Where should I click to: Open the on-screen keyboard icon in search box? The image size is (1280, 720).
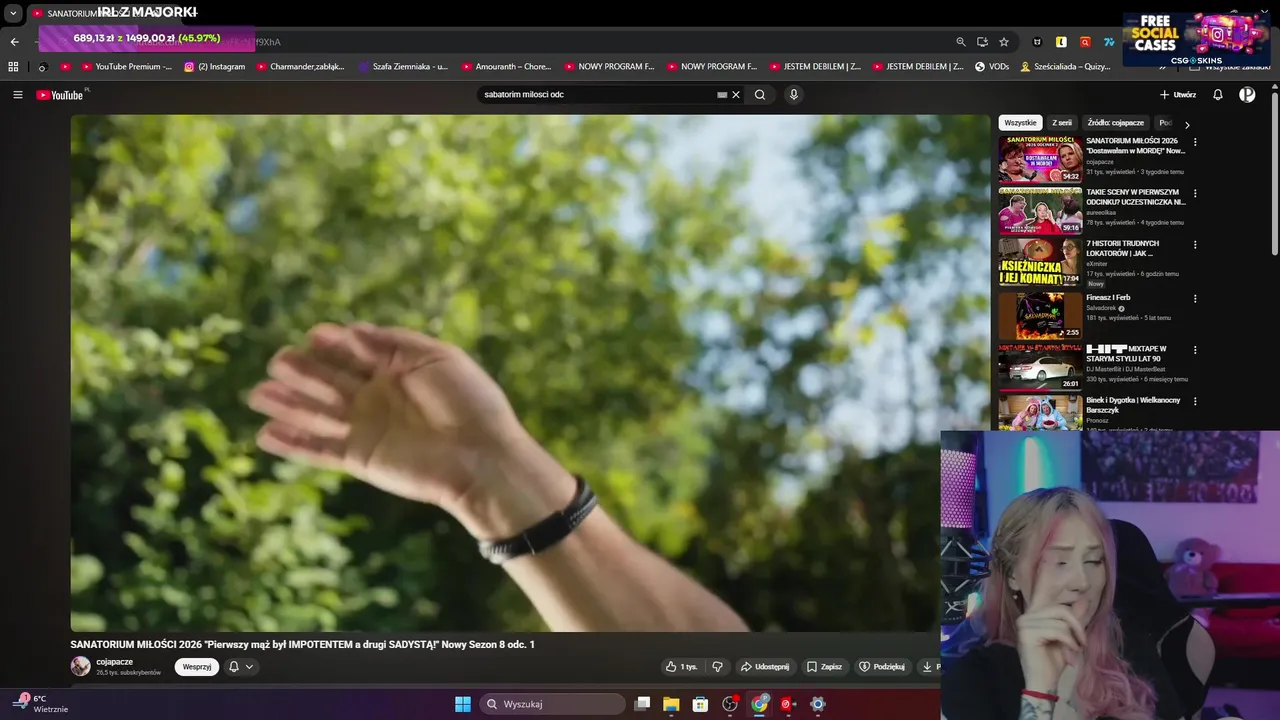[722, 95]
